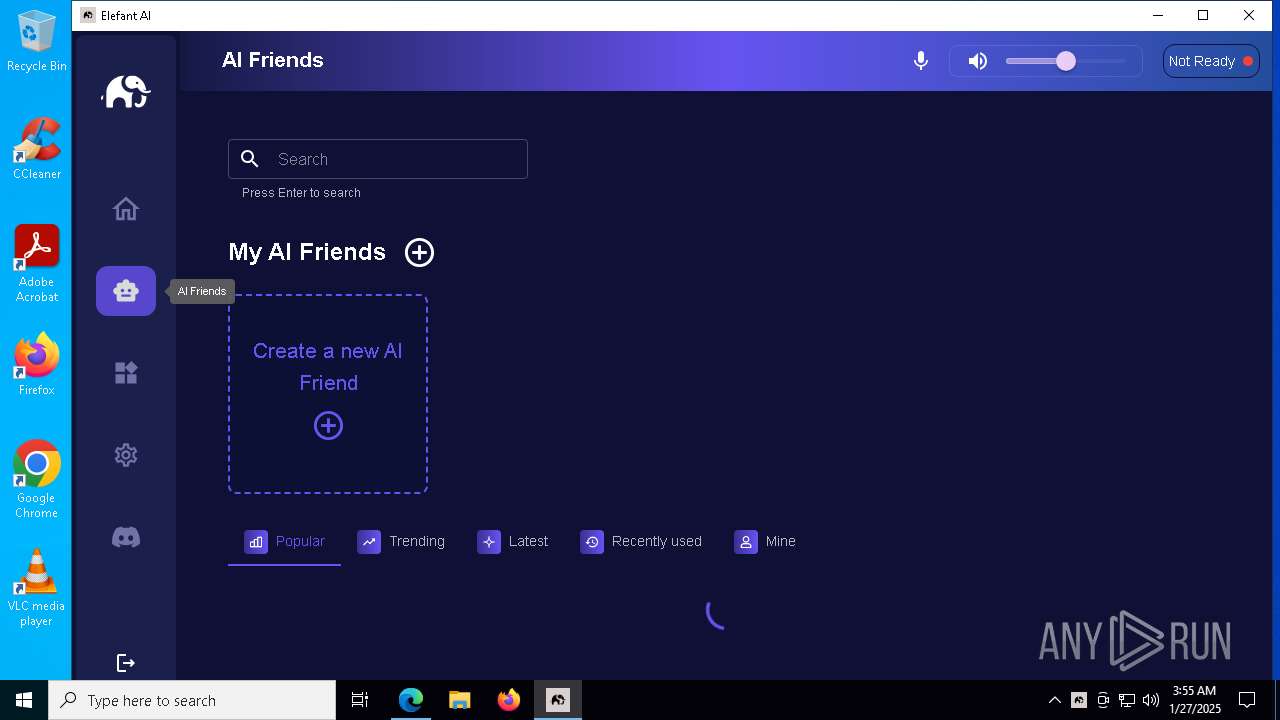Select Elefant AI taskbar button

[558, 700]
